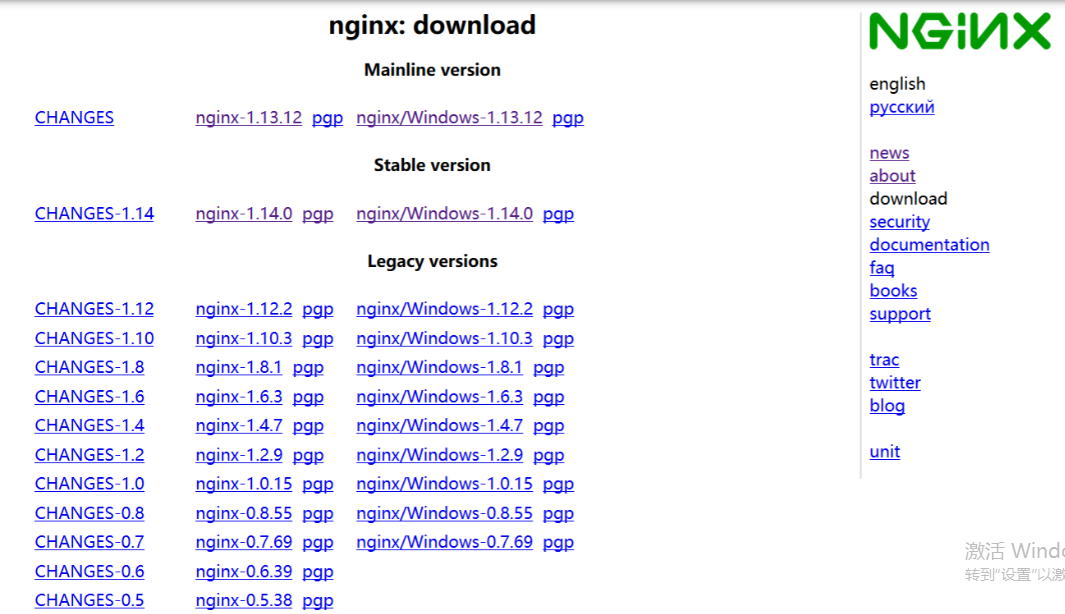Open CHANGES-0.7 link
Image resolution: width=1065 pixels, height=614 pixels.
coord(90,542)
